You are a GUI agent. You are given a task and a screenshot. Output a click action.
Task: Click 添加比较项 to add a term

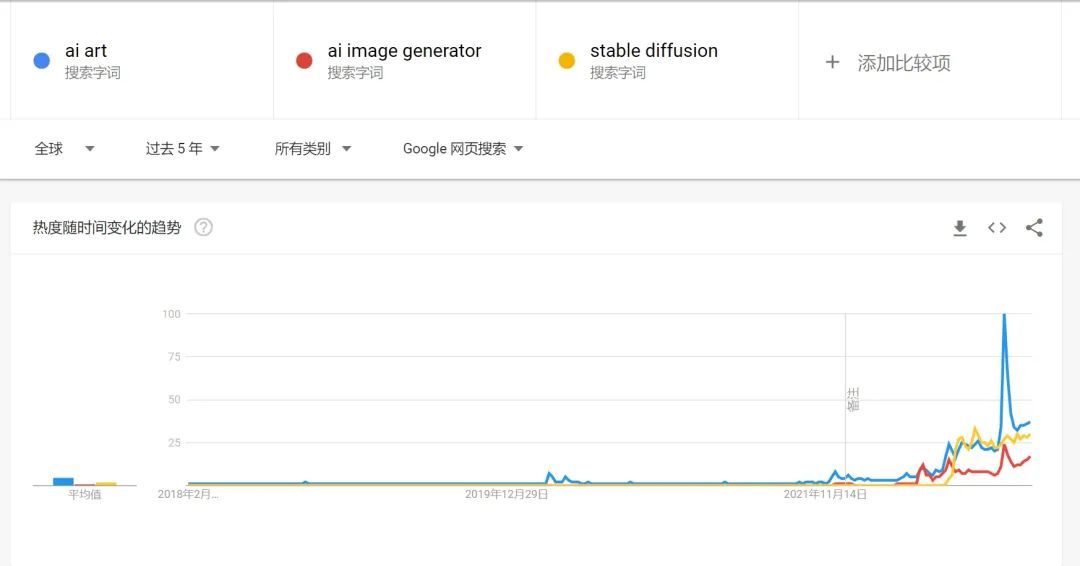pyautogui.click(x=904, y=63)
